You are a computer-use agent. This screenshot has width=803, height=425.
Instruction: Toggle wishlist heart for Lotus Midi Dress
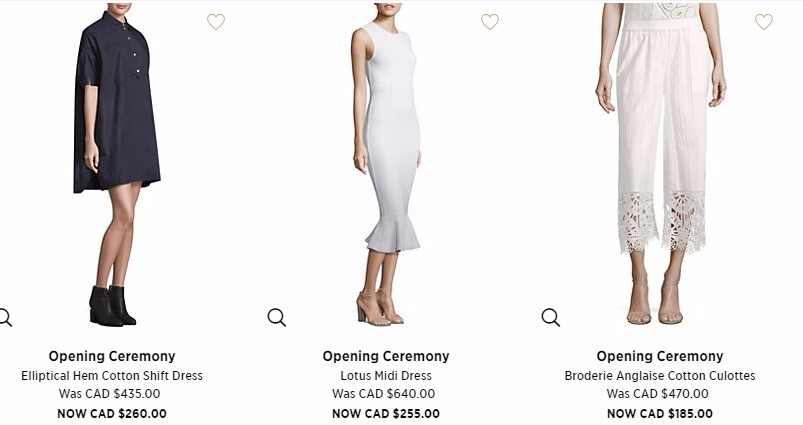(x=489, y=22)
